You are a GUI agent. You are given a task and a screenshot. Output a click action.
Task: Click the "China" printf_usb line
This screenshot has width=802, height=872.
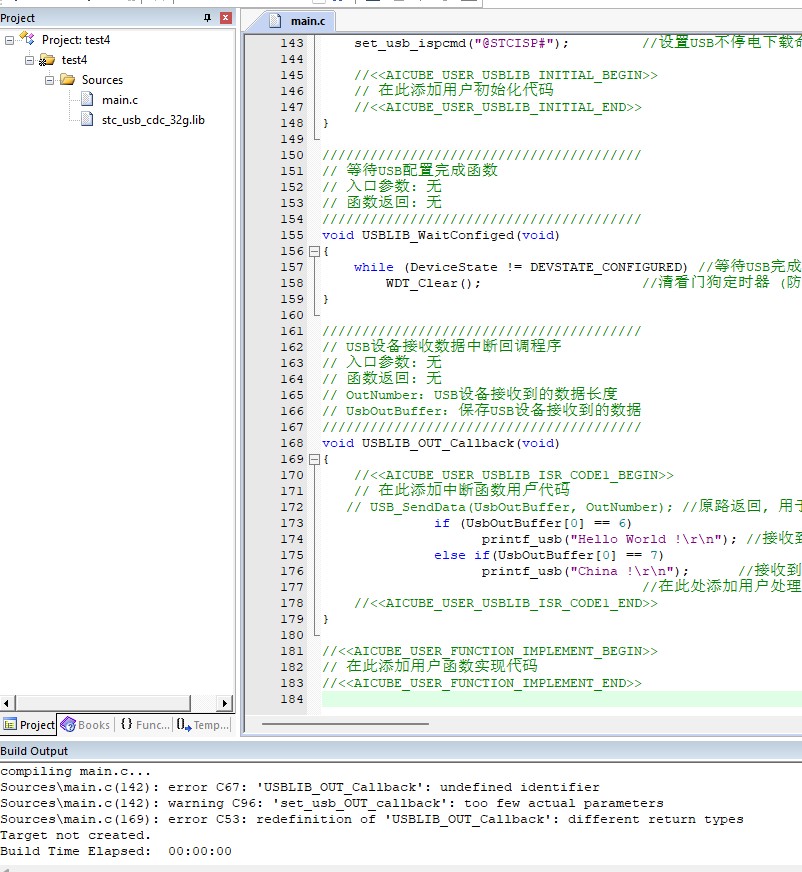[585, 571]
